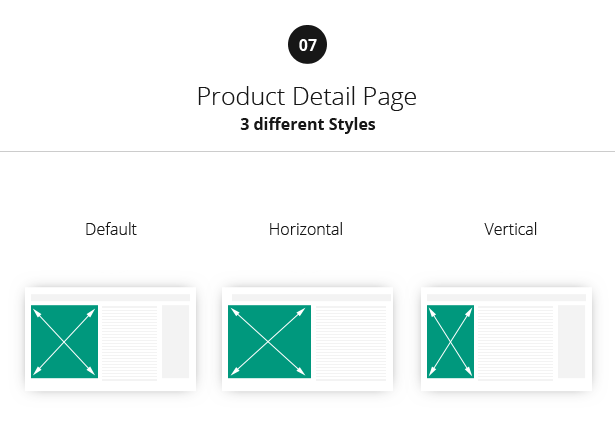Click text lines block in Vertical layout
This screenshot has height=438, width=616.
point(515,342)
